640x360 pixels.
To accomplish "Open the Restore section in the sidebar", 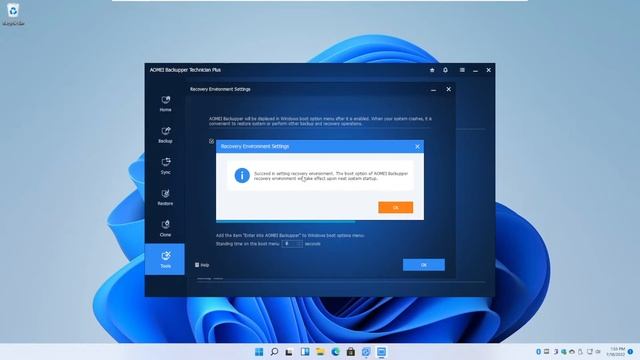I will (x=165, y=197).
